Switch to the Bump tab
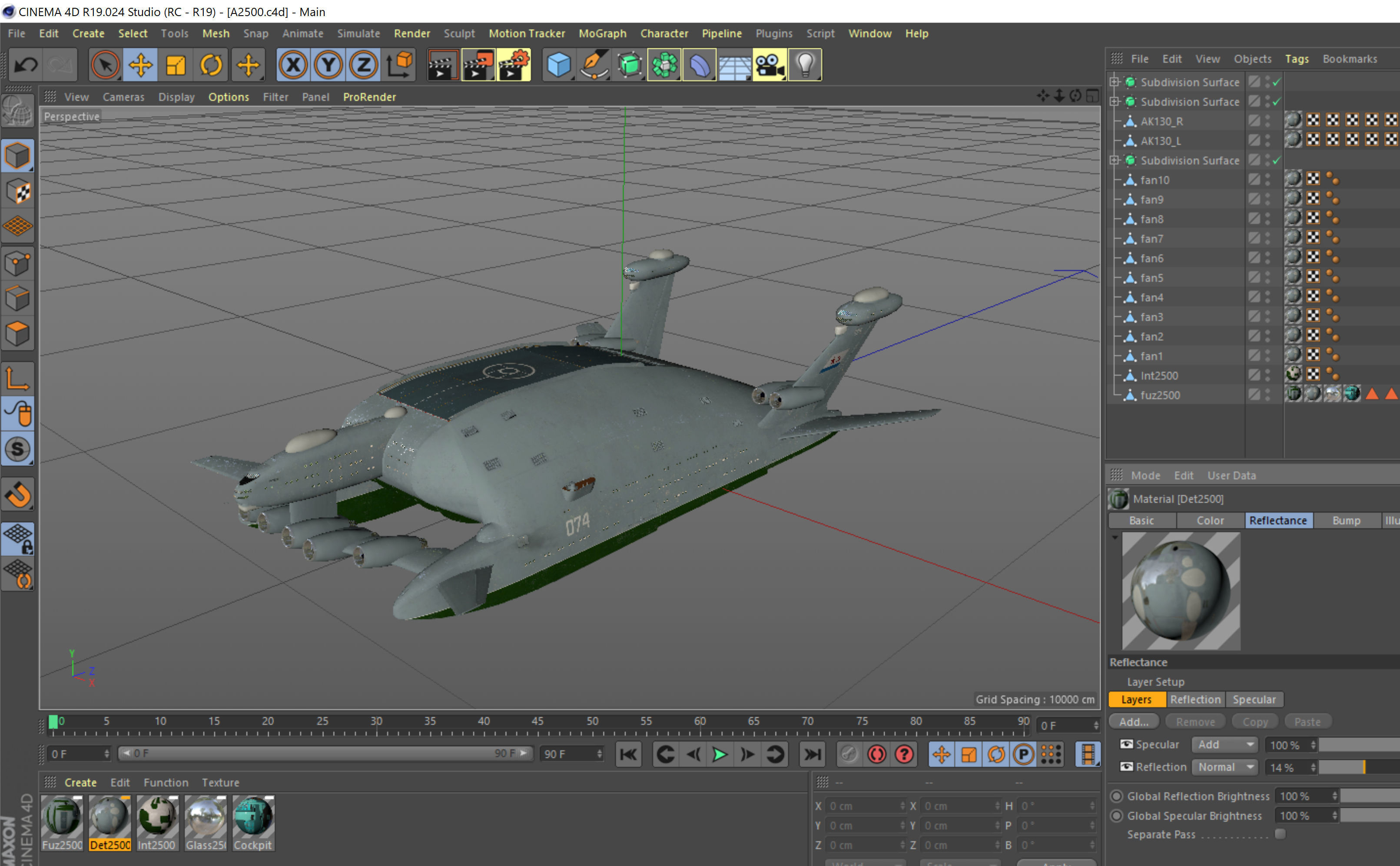 point(1346,520)
